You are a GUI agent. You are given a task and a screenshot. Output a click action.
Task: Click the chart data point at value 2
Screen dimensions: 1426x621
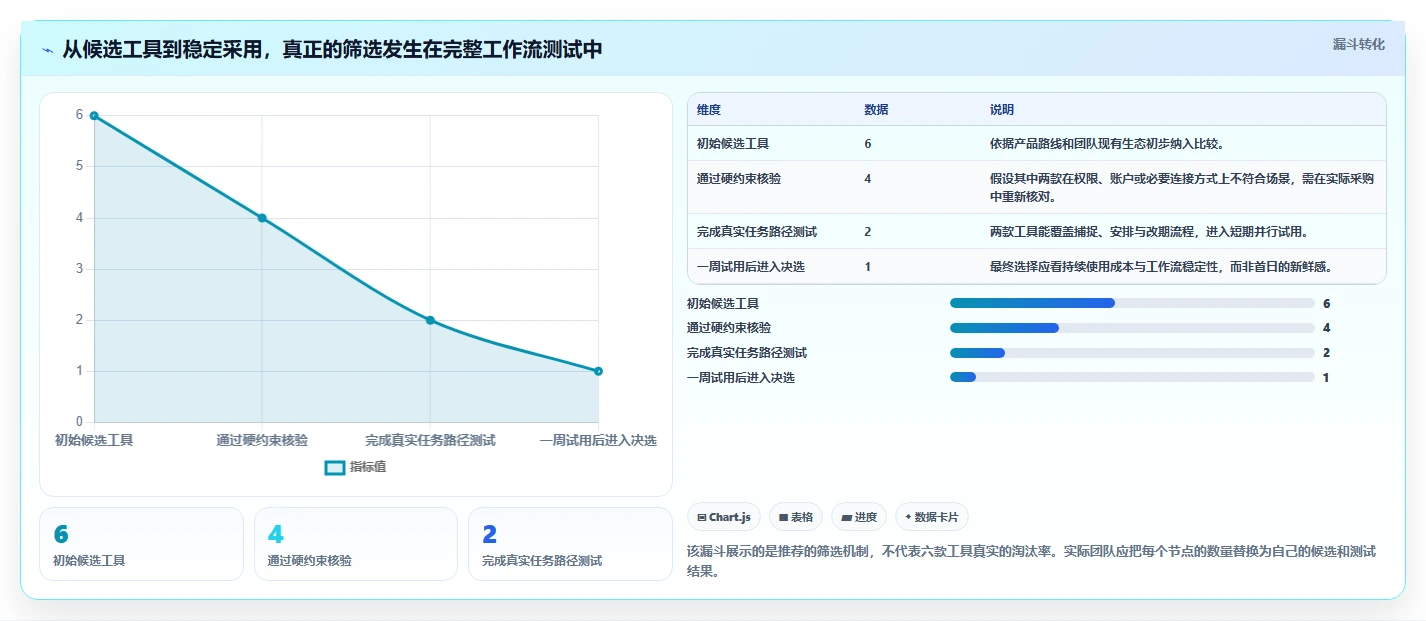430,320
